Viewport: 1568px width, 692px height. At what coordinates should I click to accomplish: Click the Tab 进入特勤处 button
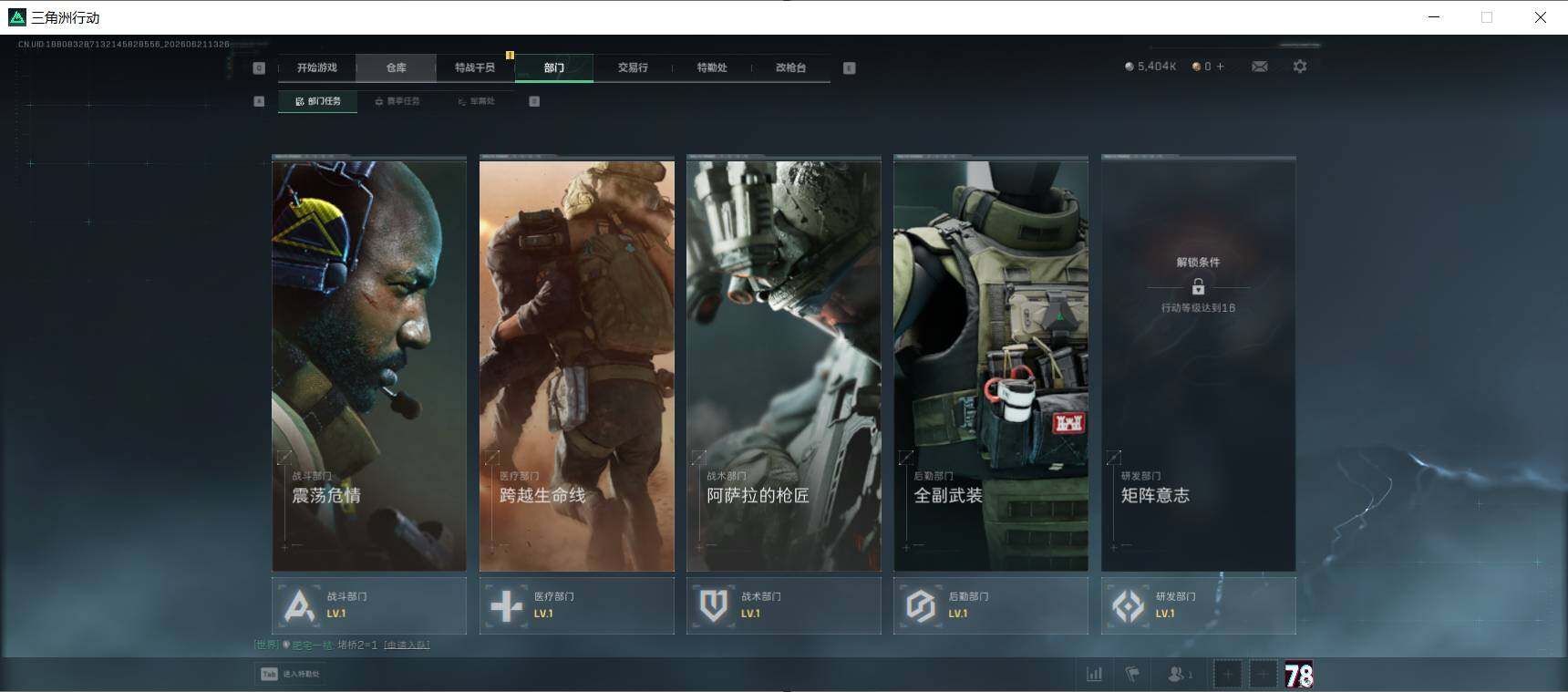[x=290, y=674]
